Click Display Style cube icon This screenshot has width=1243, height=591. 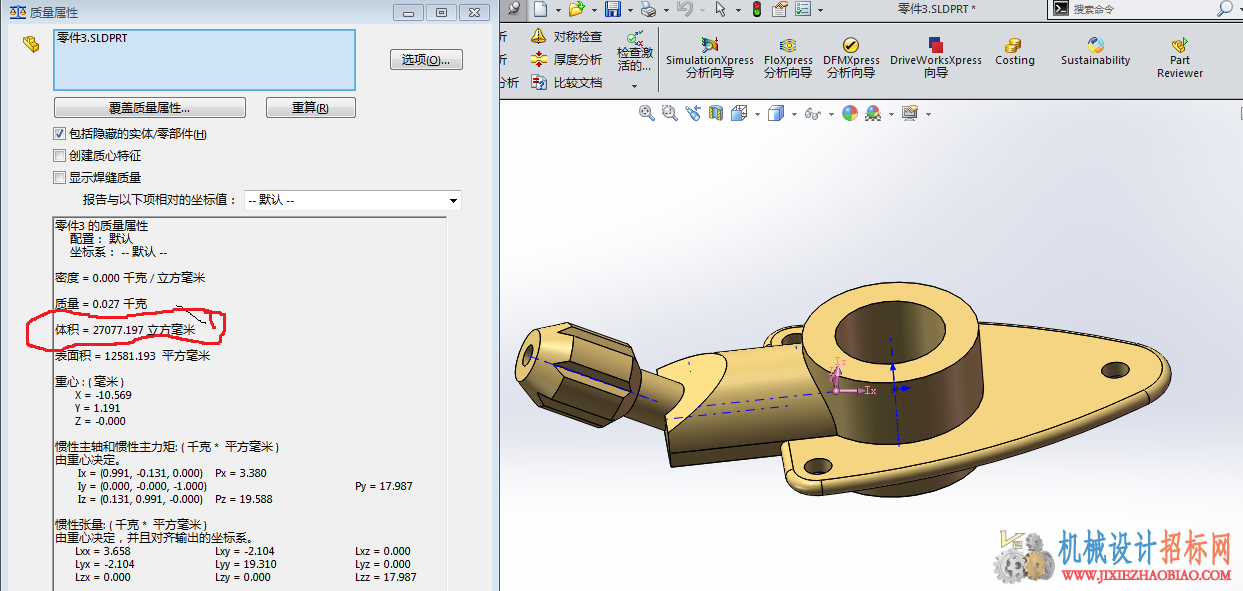pos(775,114)
